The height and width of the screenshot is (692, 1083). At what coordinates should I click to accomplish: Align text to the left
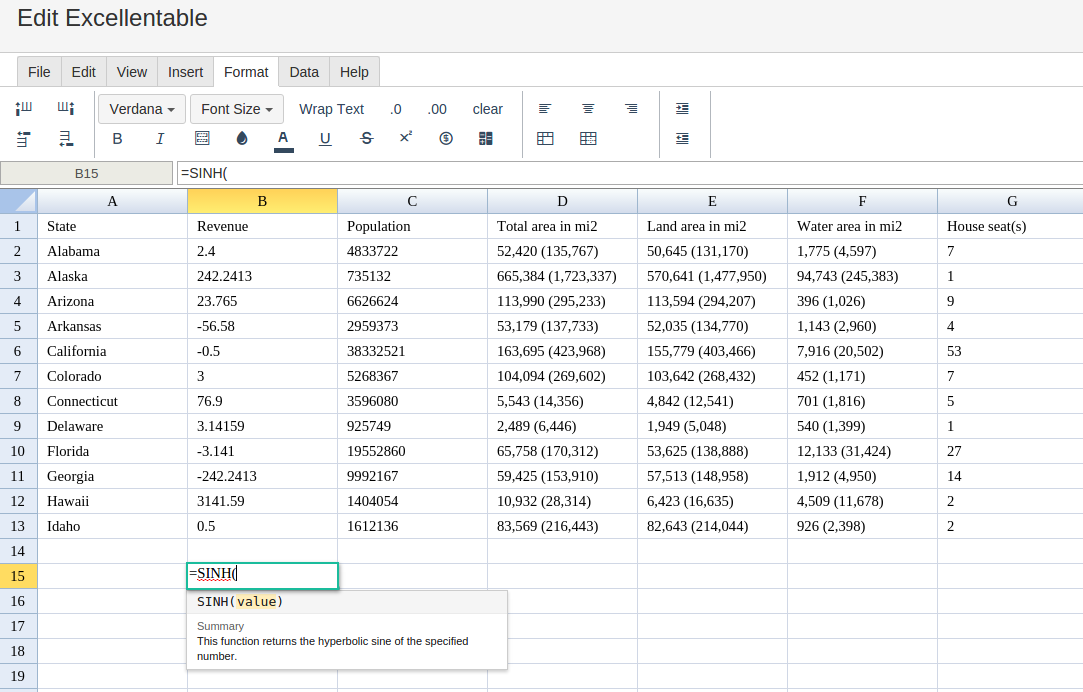(545, 109)
